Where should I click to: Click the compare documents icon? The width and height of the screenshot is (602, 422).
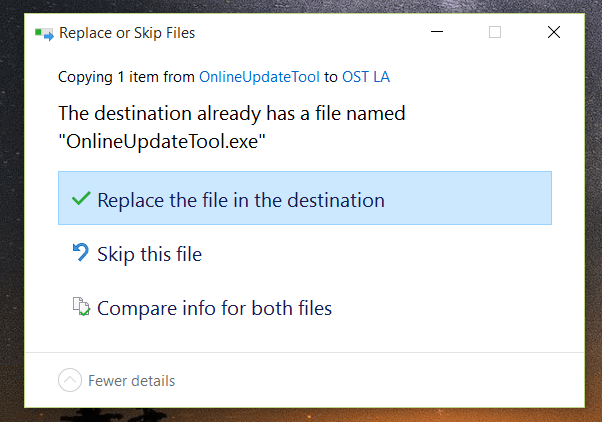coord(81,306)
